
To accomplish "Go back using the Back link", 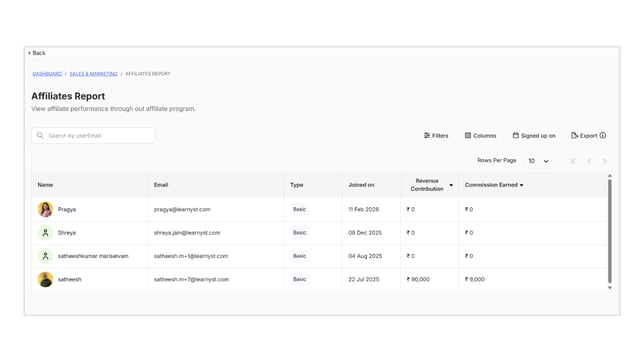I will [37, 53].
